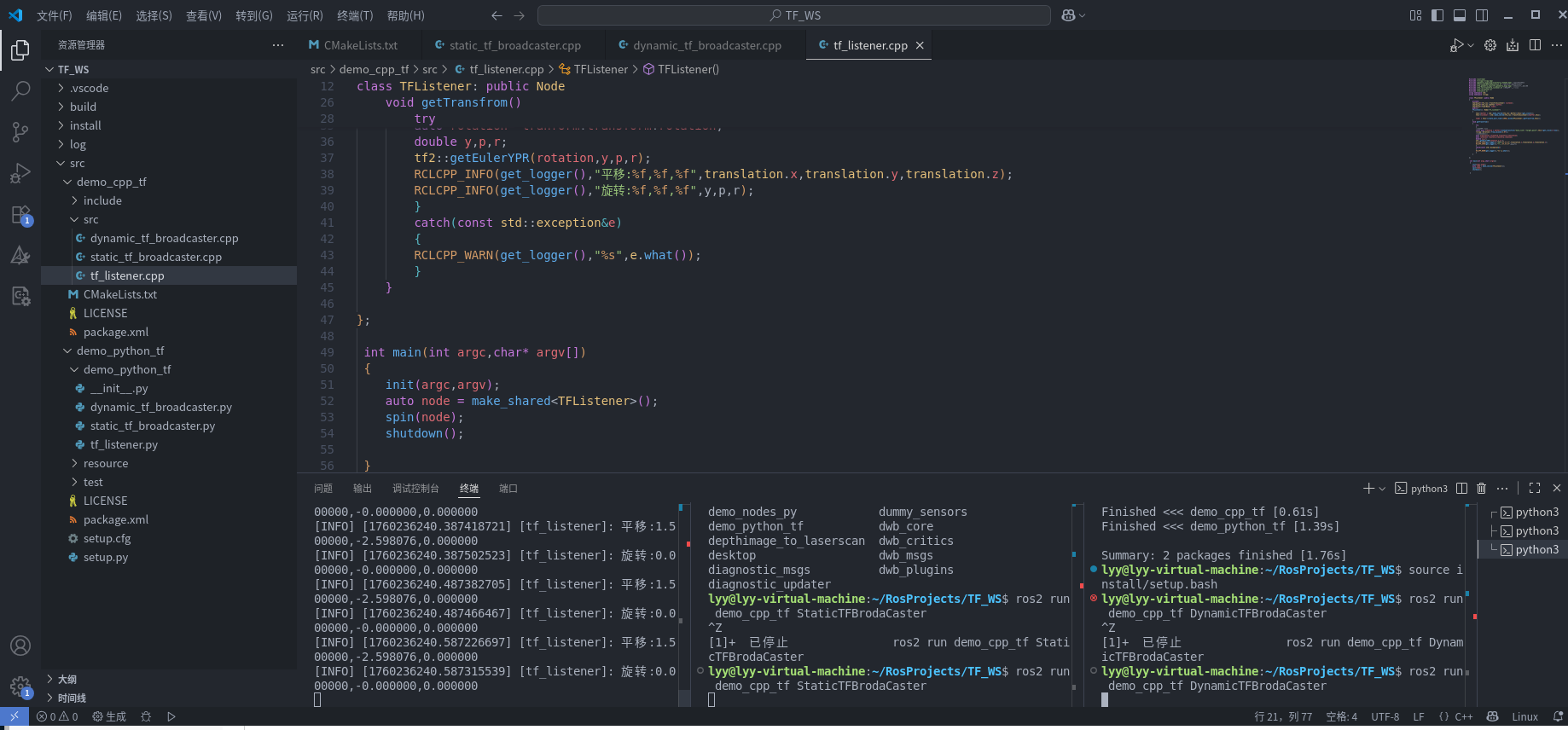Viewport: 1568px width, 730px height.
Task: Open Run and Debug view
Action: (x=20, y=173)
